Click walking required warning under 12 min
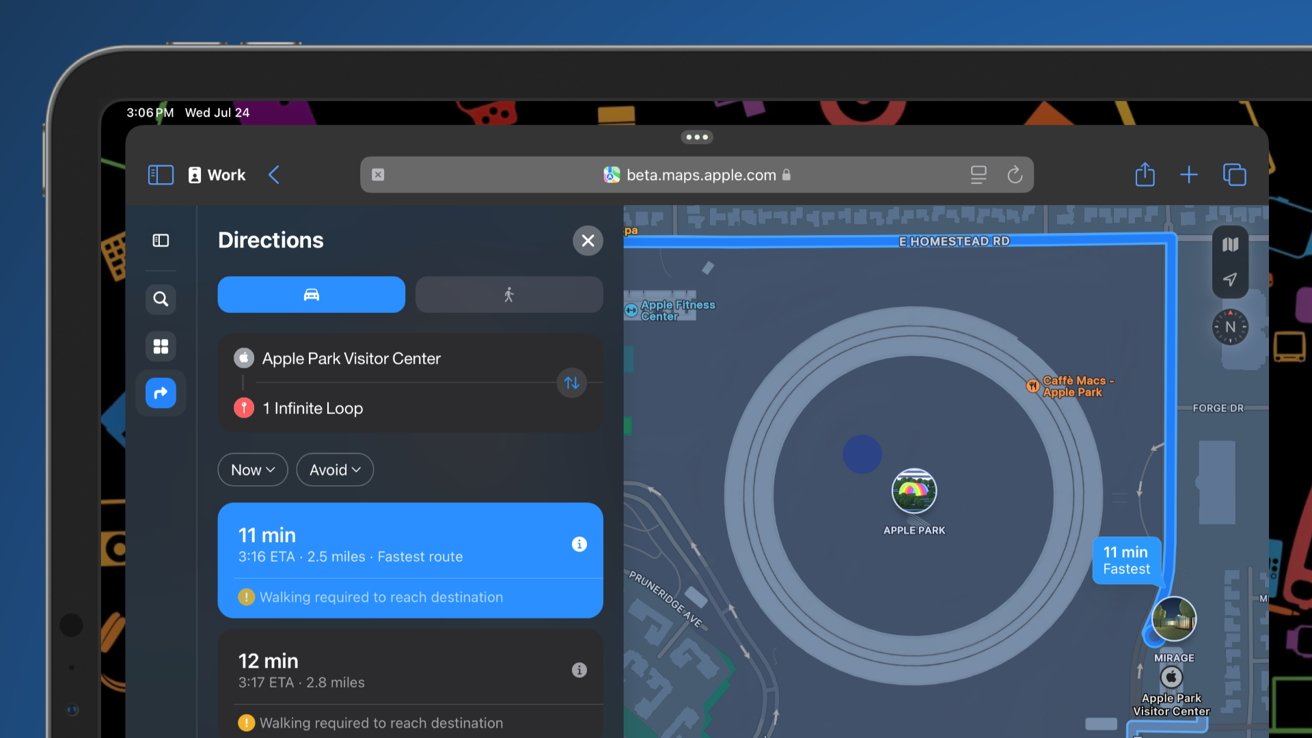 (x=370, y=723)
